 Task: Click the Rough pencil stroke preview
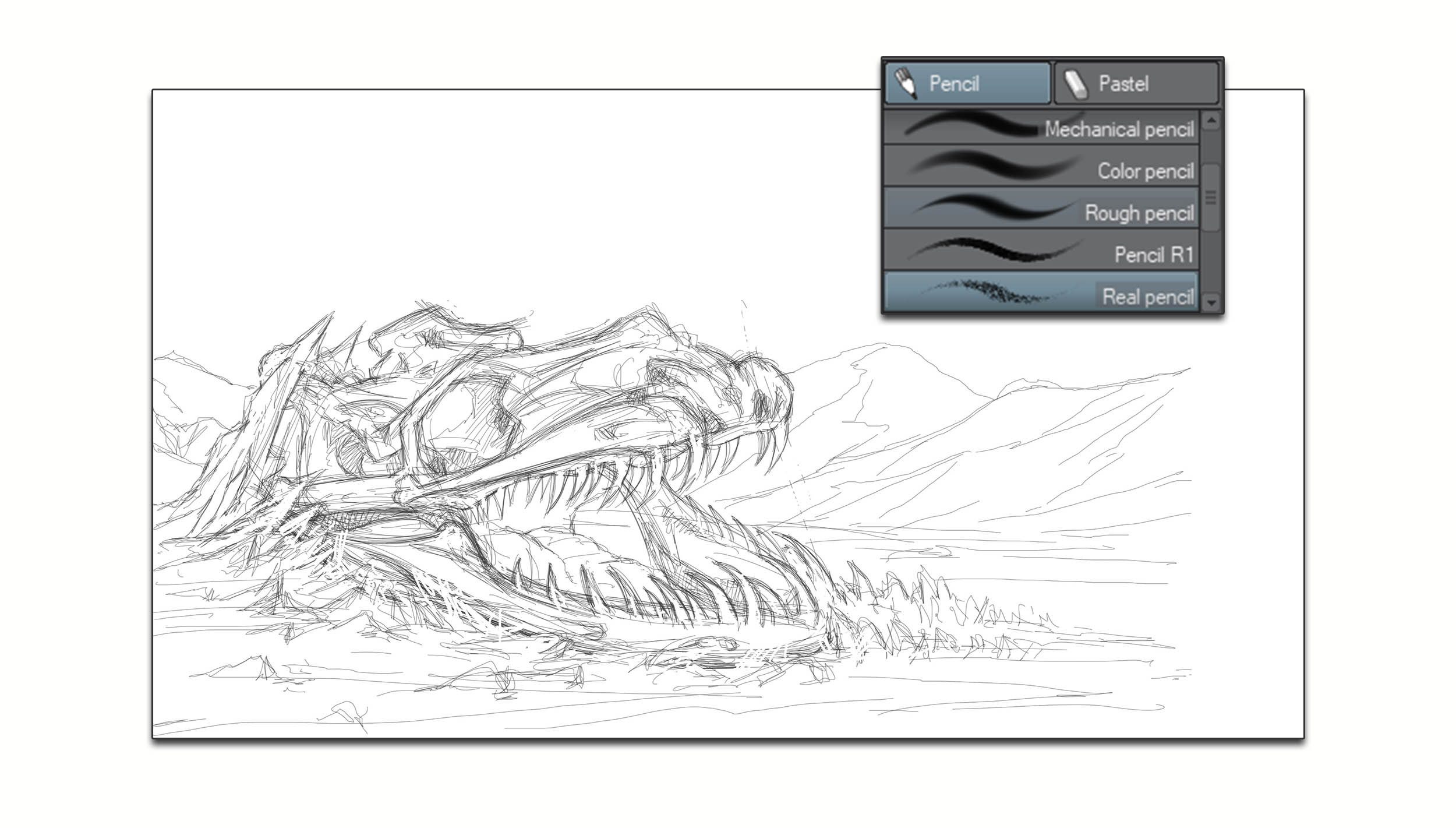click(993, 206)
